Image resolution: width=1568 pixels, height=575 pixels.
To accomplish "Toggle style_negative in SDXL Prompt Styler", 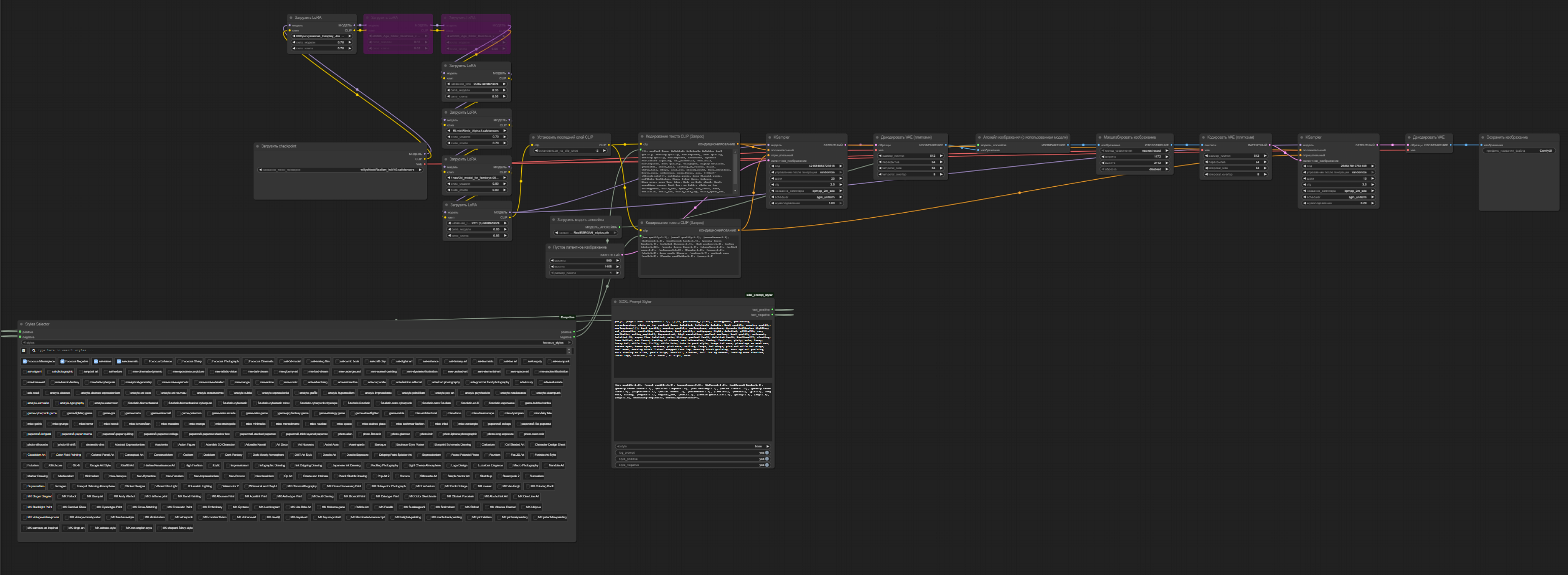I will click(x=693, y=465).
